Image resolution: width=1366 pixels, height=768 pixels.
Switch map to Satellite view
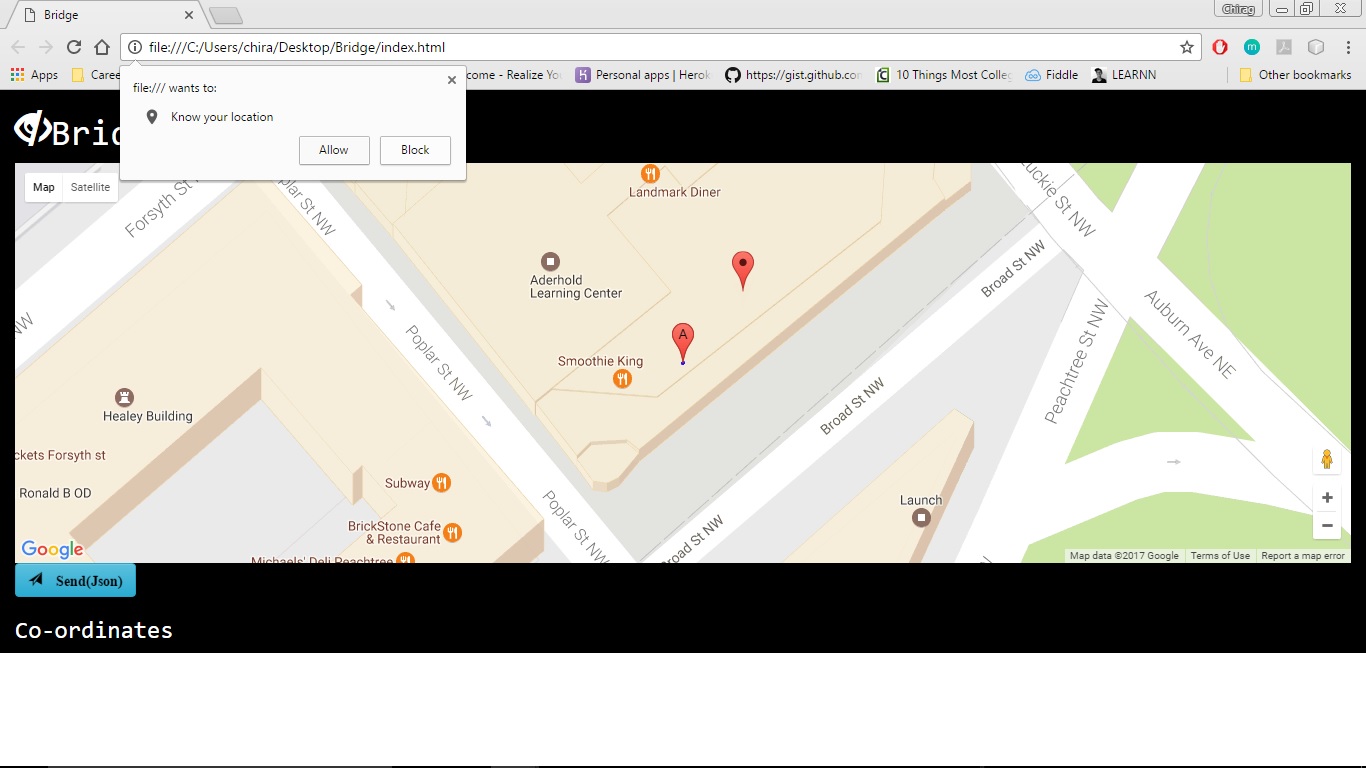coord(90,187)
